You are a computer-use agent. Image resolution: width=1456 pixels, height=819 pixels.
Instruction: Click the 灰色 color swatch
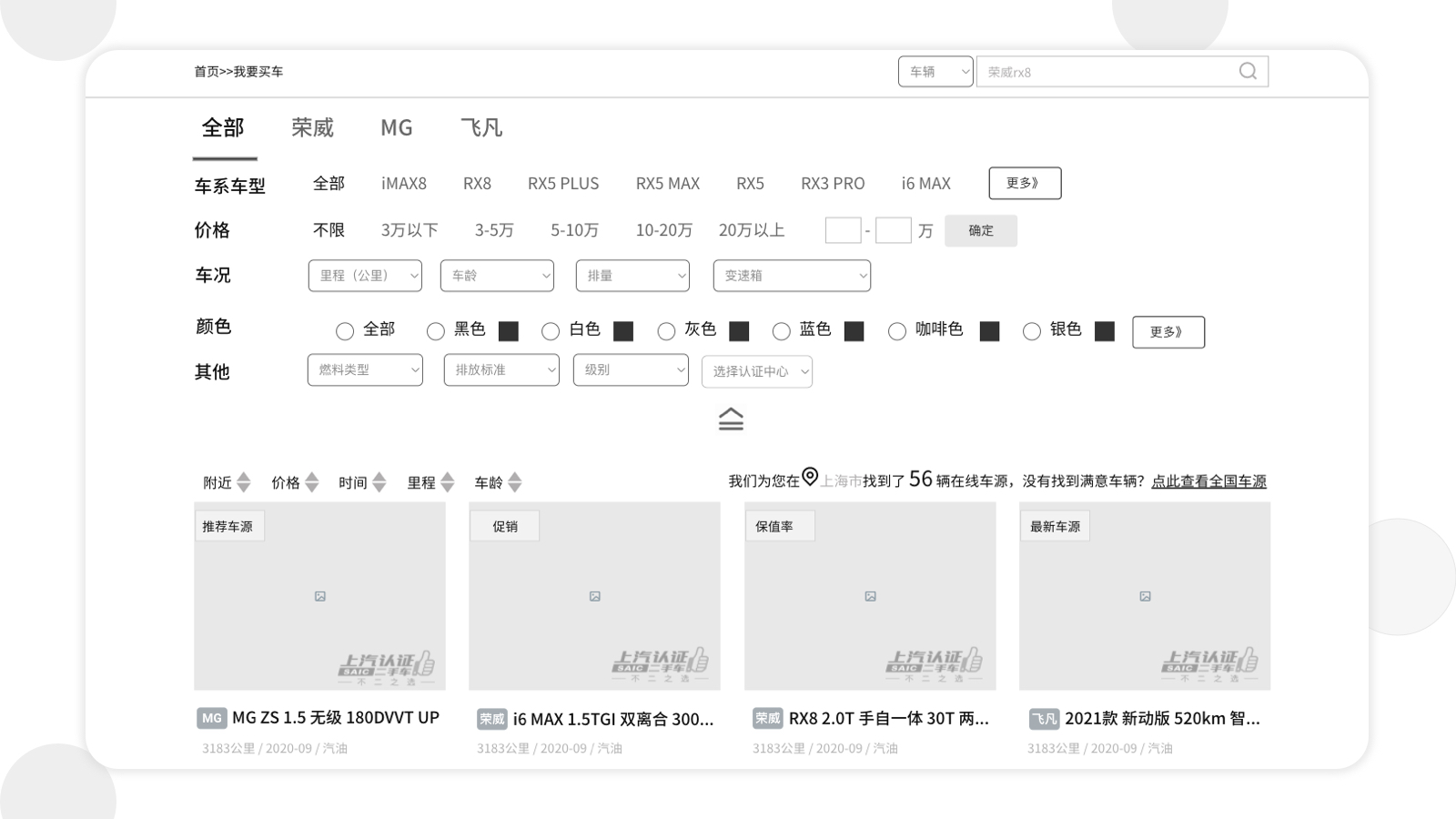739,331
